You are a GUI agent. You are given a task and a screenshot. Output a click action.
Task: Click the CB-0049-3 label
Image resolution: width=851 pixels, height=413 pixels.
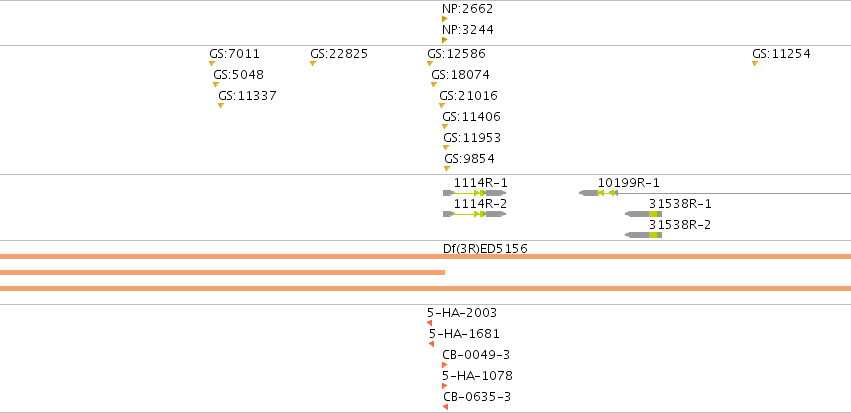tap(476, 355)
